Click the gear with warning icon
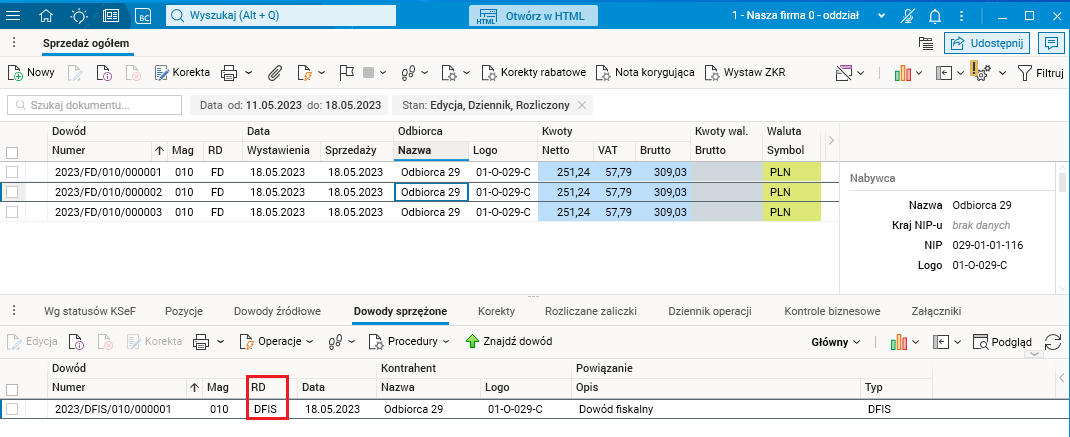 981,70
